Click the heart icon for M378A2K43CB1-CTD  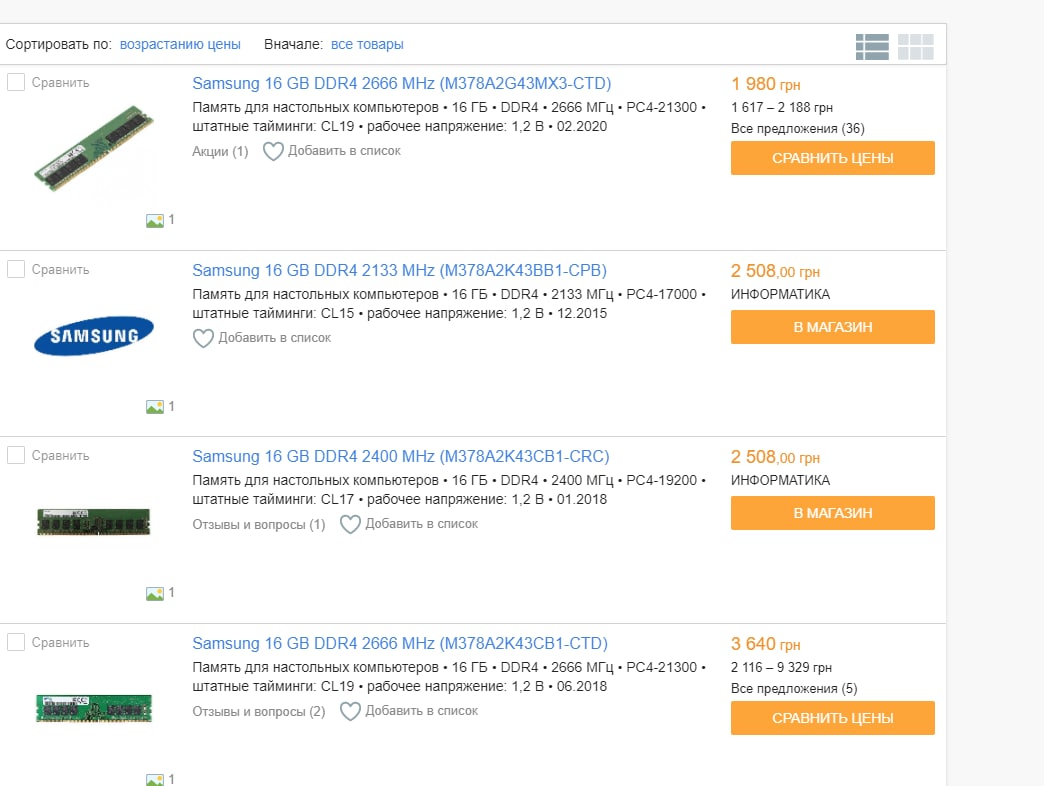[x=350, y=711]
